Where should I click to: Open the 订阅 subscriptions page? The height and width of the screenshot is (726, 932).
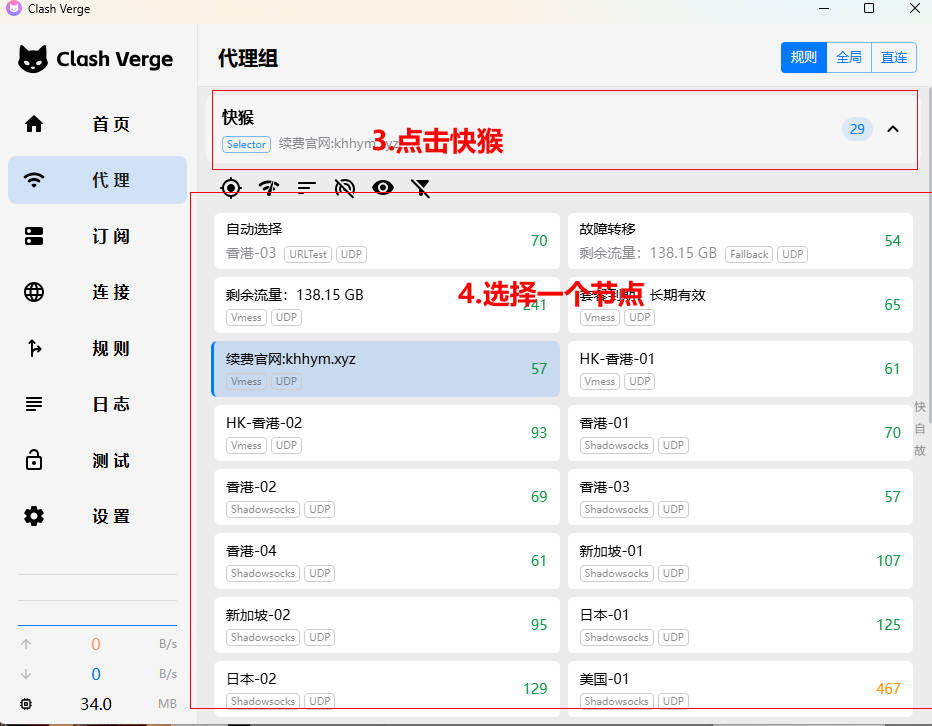97,236
